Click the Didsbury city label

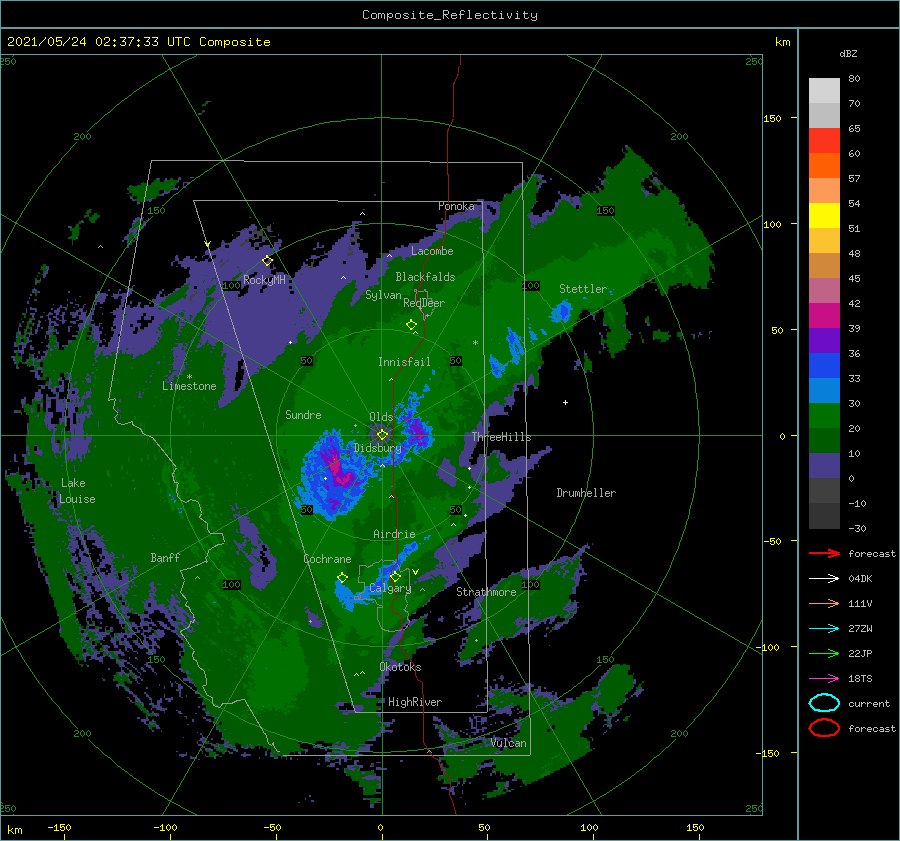click(x=378, y=448)
